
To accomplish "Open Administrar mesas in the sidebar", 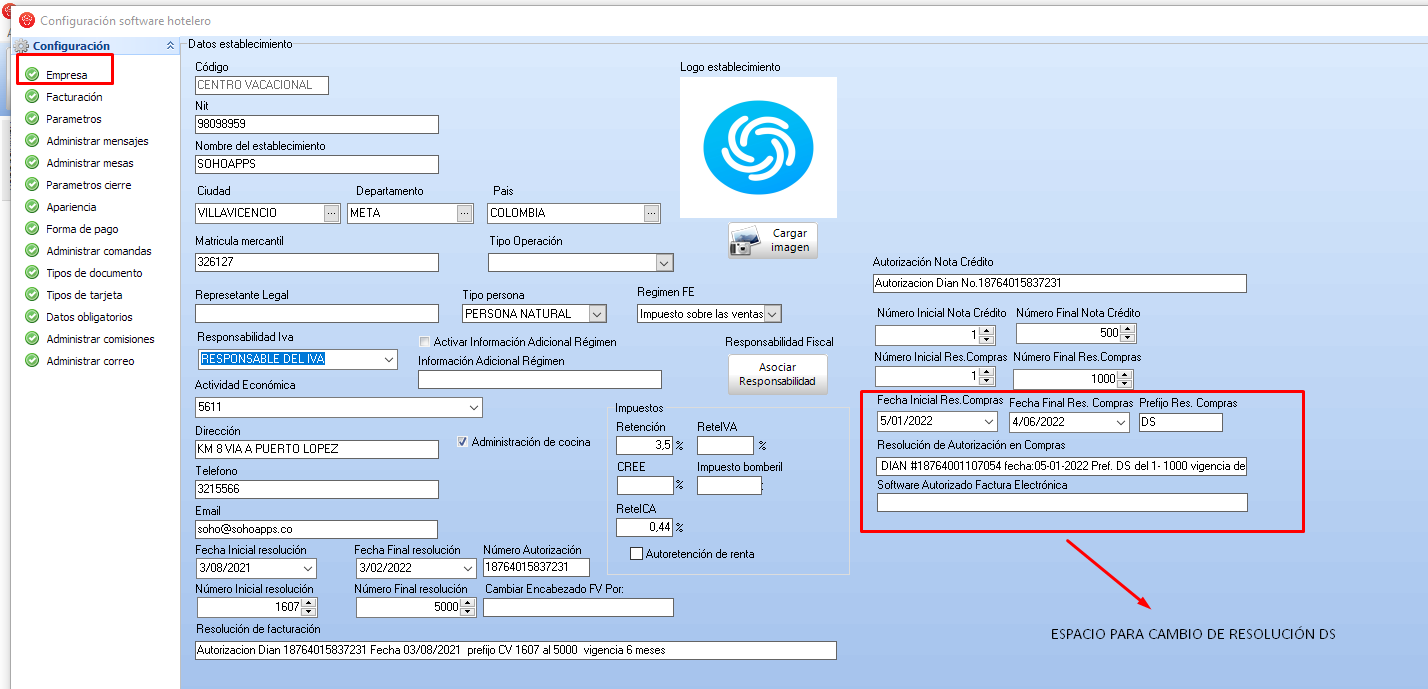I will 89,163.
